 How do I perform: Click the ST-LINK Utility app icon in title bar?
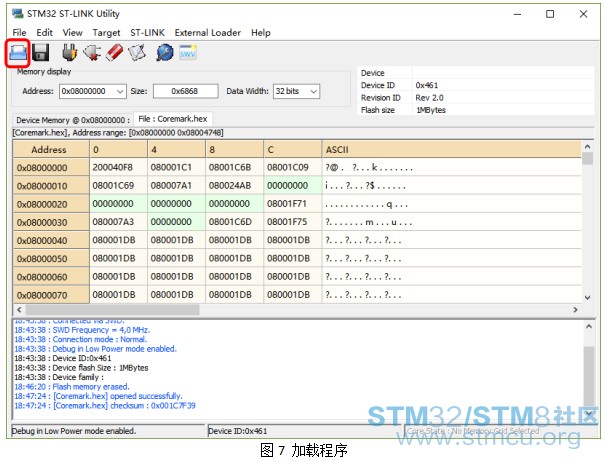coord(17,14)
